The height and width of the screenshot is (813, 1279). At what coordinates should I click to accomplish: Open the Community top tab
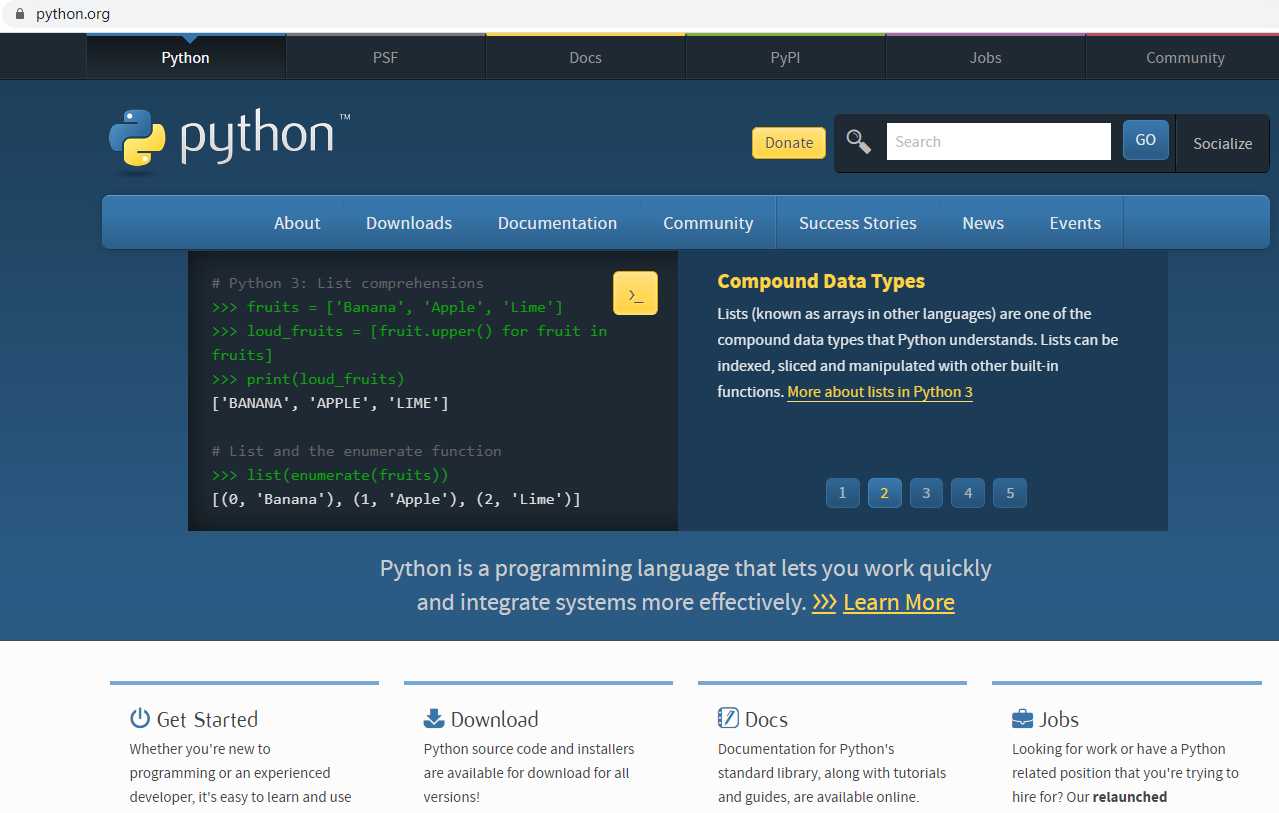[x=1185, y=57]
